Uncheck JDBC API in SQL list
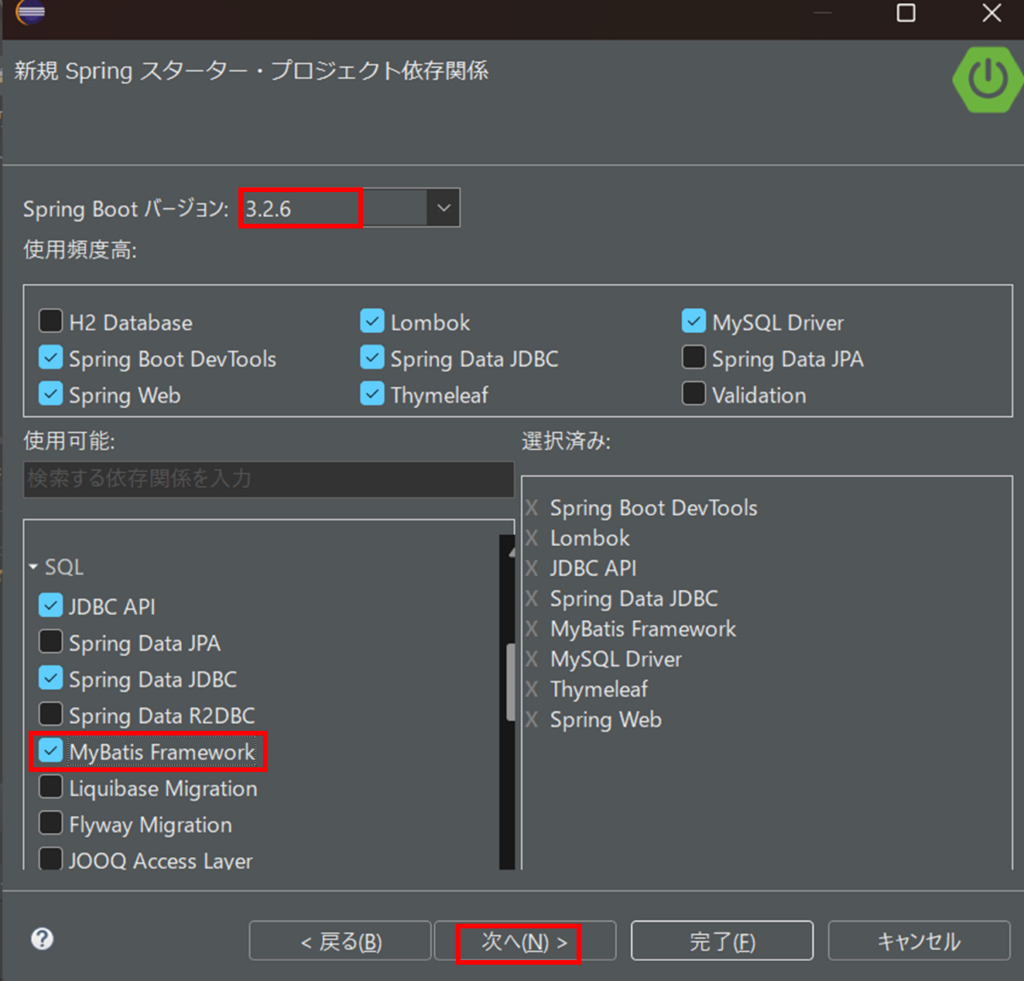Screen dimensions: 1024x981 pos(51,605)
